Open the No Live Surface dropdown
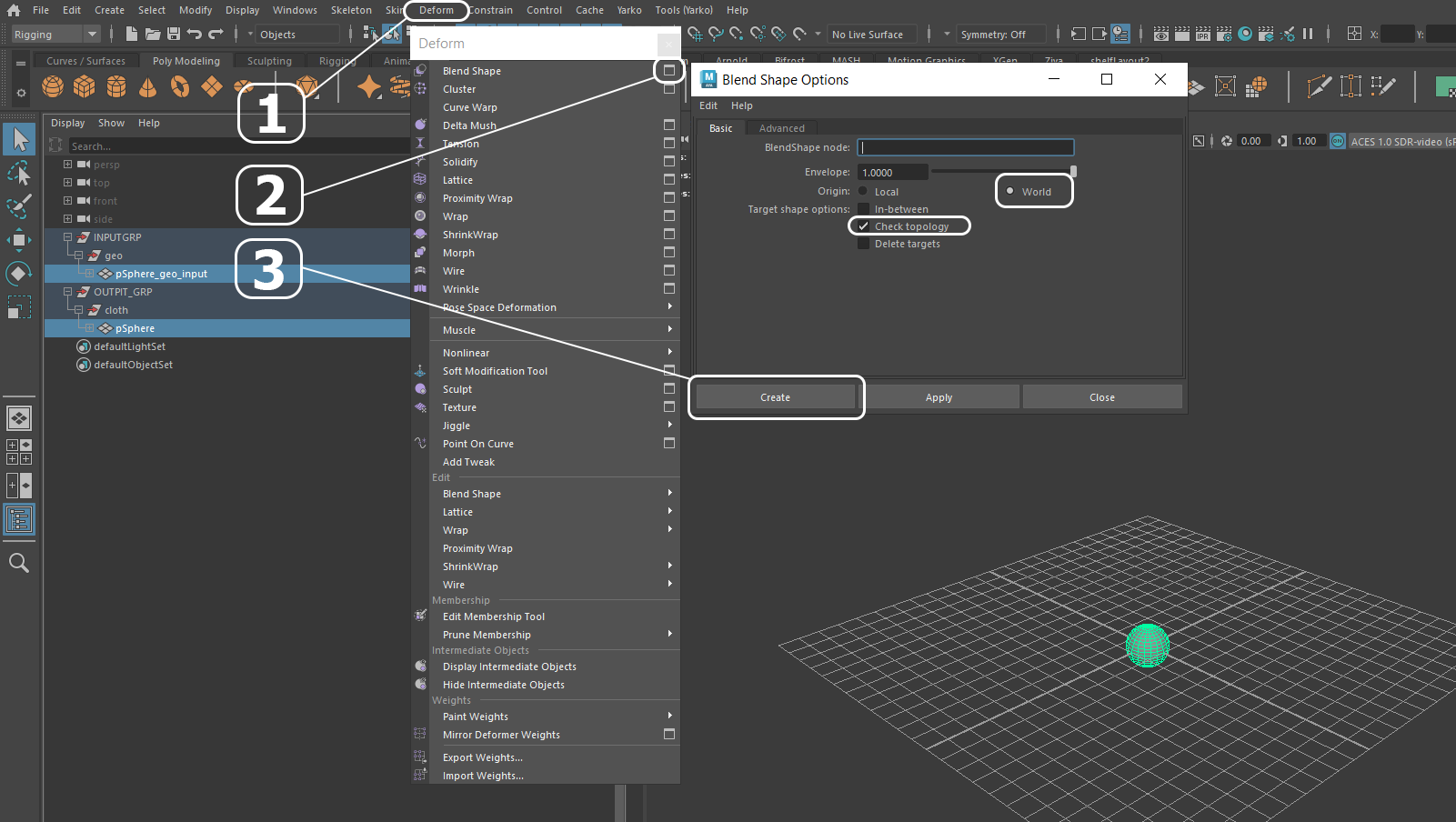Screen dimensions: 1456x822 871,34
